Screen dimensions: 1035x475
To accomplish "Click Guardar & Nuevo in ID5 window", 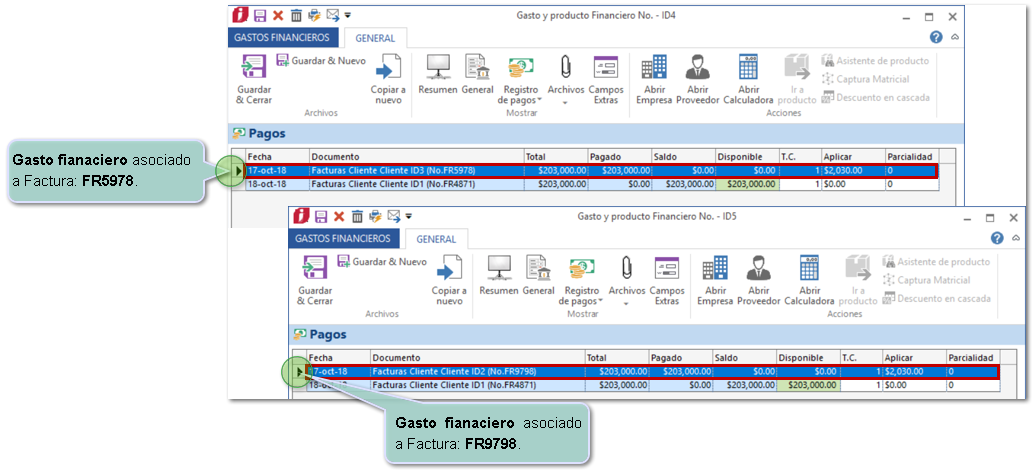I will pos(382,262).
